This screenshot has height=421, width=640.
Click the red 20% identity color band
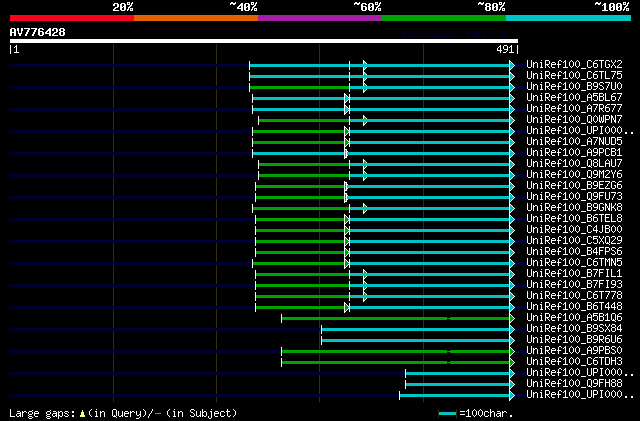coord(72,18)
